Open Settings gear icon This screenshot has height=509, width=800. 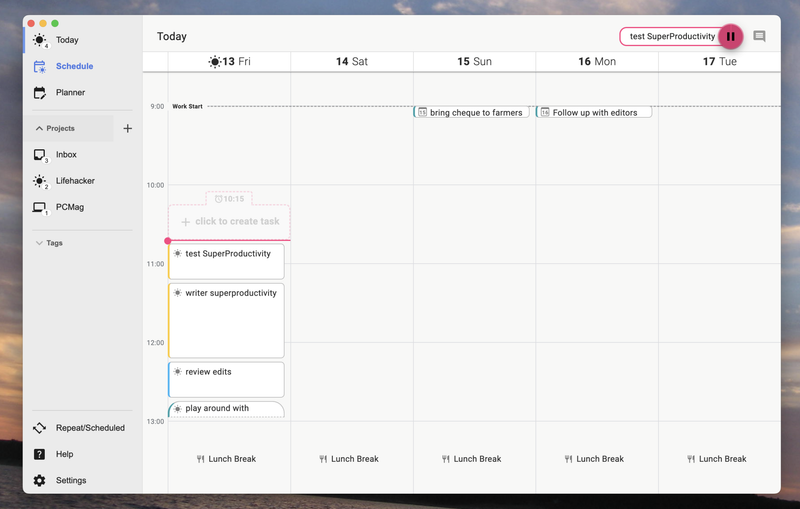click(x=39, y=480)
